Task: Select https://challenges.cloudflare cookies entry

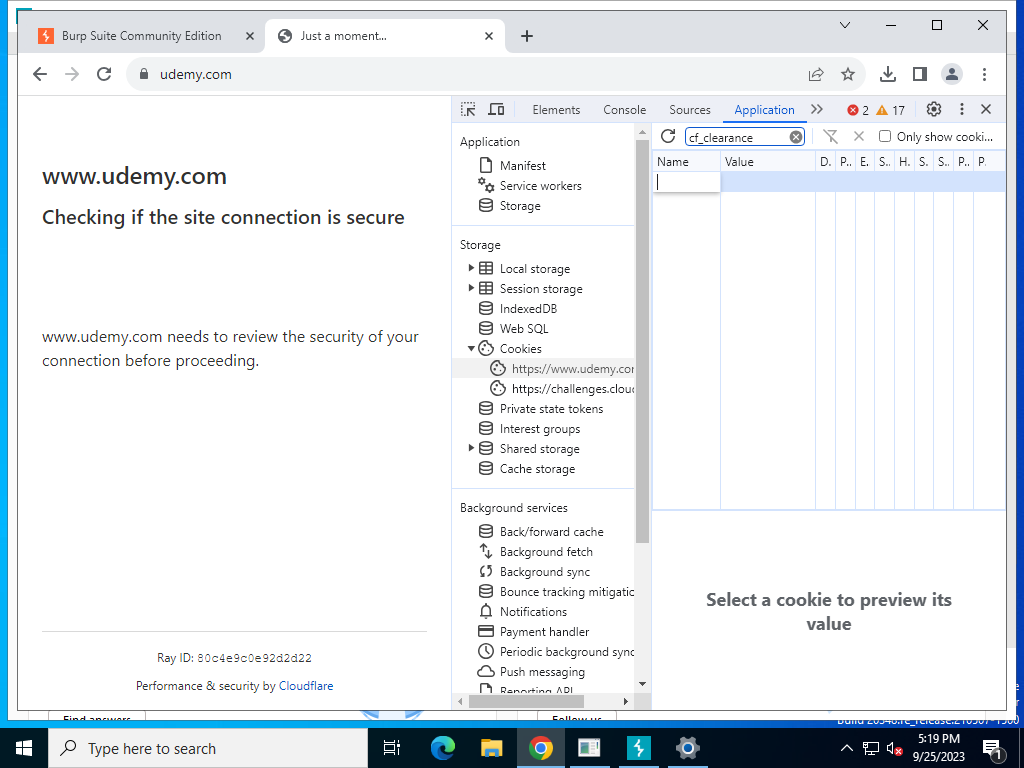Action: 562,389
